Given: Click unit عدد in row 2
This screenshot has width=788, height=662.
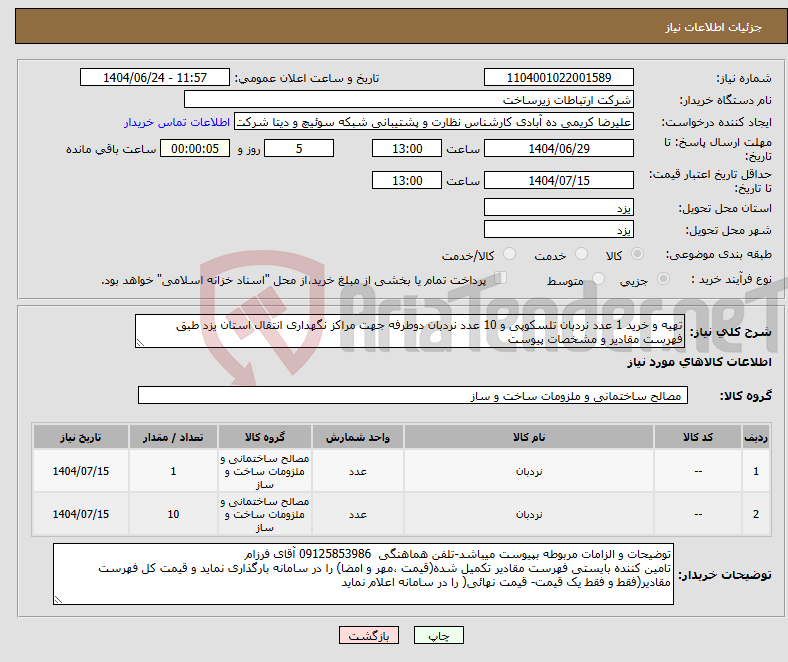Looking at the screenshot, I should pyautogui.click(x=358, y=514).
